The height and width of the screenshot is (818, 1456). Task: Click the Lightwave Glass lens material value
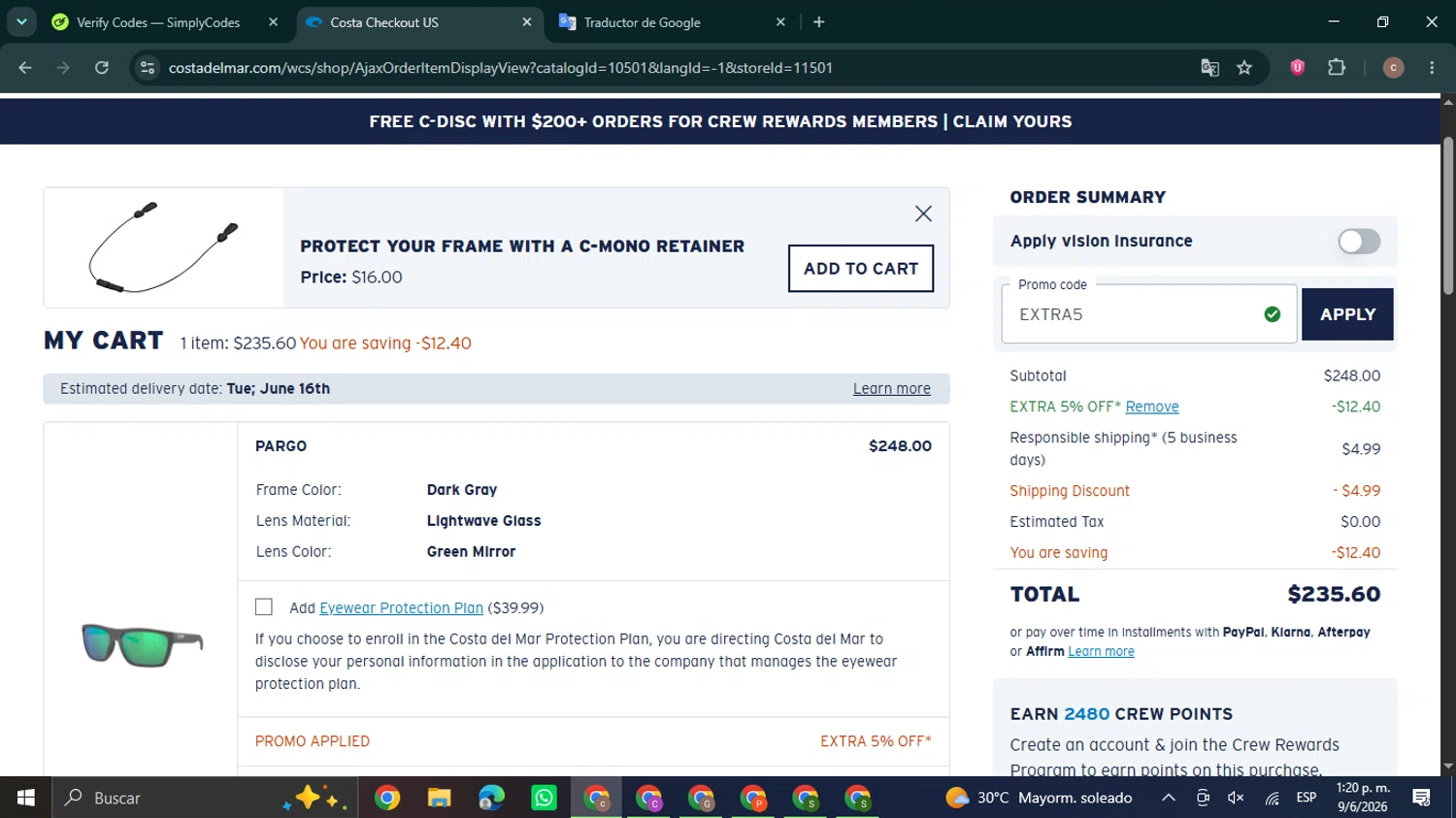[x=483, y=521]
